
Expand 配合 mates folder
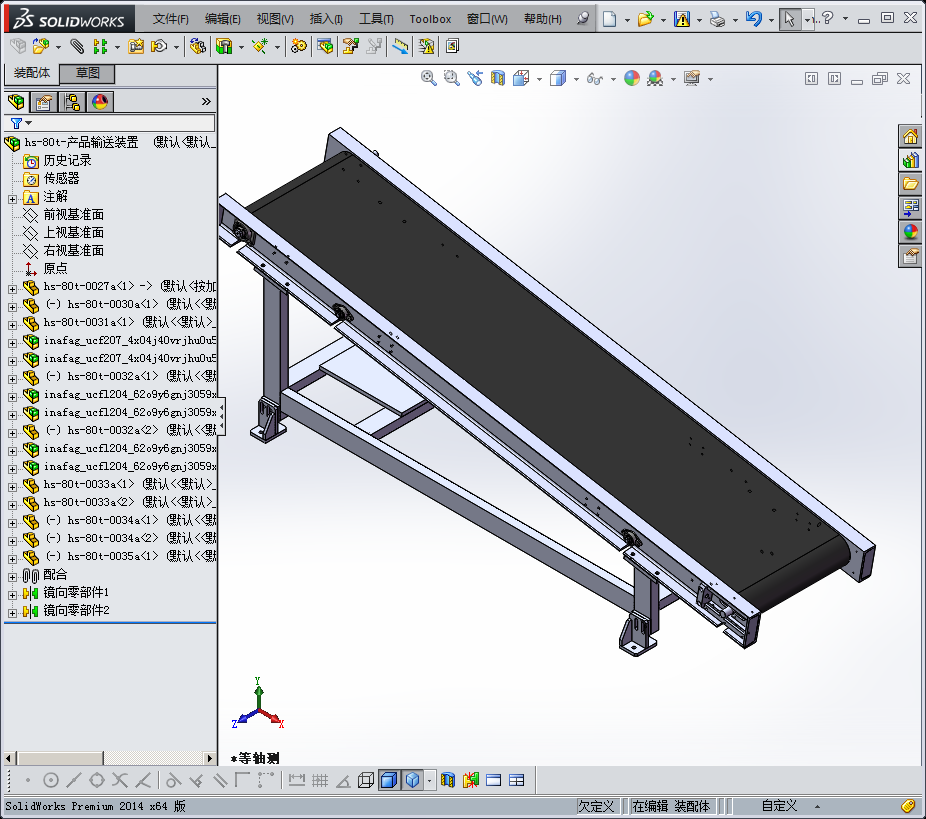pyautogui.click(x=12, y=577)
